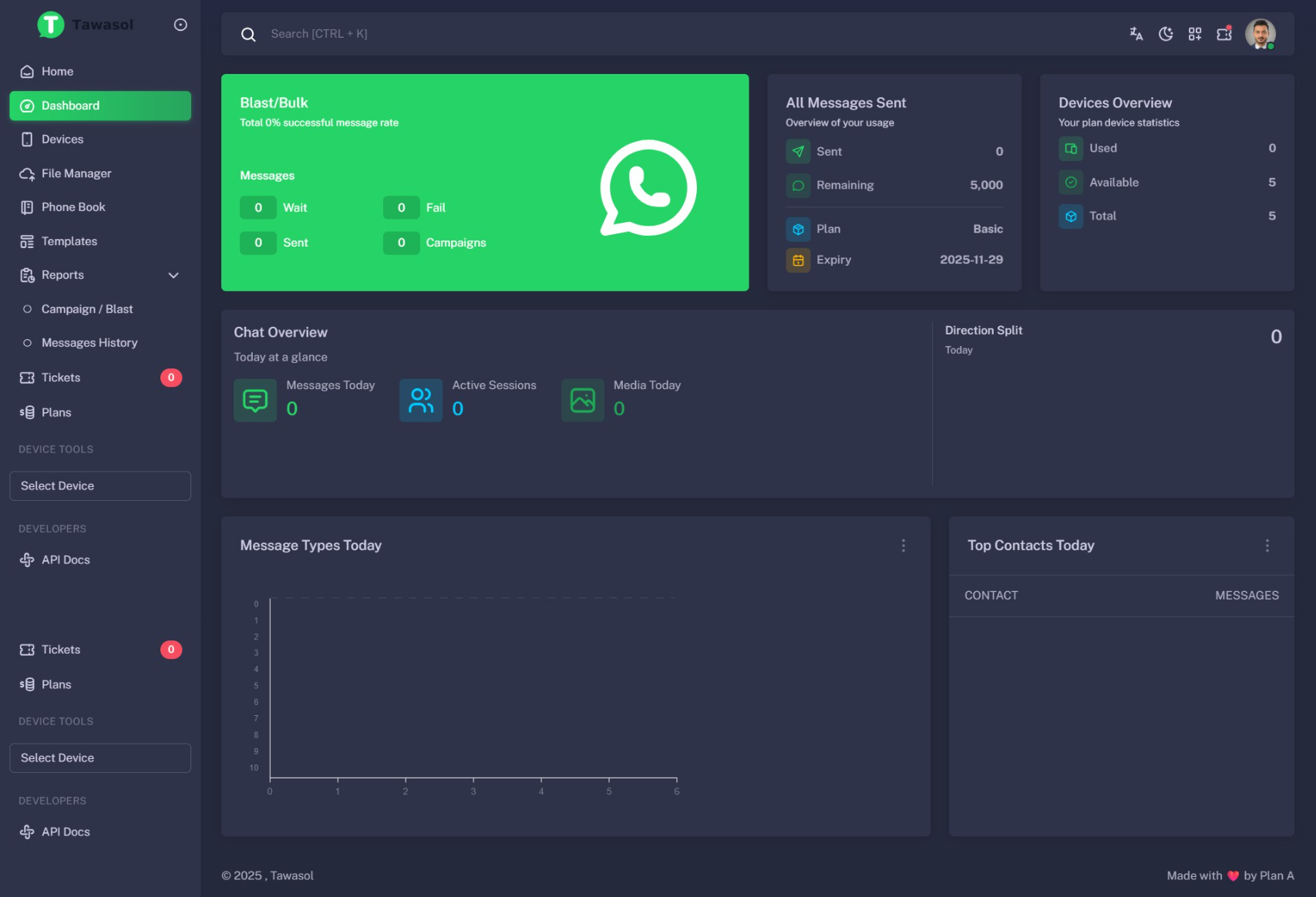Click the Expiry calendar icon

coord(798,260)
